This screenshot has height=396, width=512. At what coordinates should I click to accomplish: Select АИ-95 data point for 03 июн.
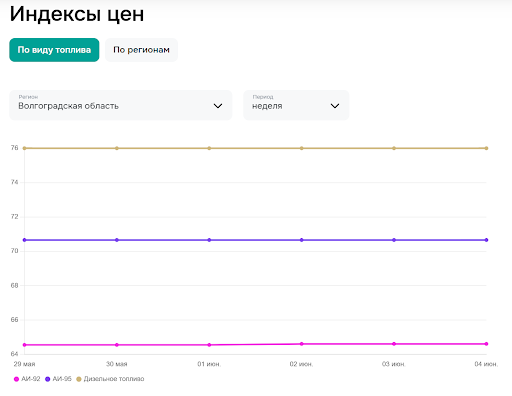coord(394,240)
